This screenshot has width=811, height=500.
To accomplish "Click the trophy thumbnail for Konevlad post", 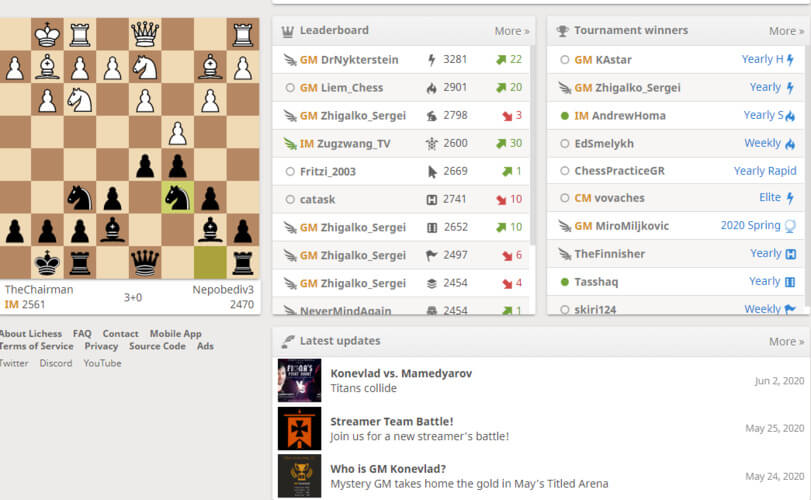I will click(x=299, y=476).
